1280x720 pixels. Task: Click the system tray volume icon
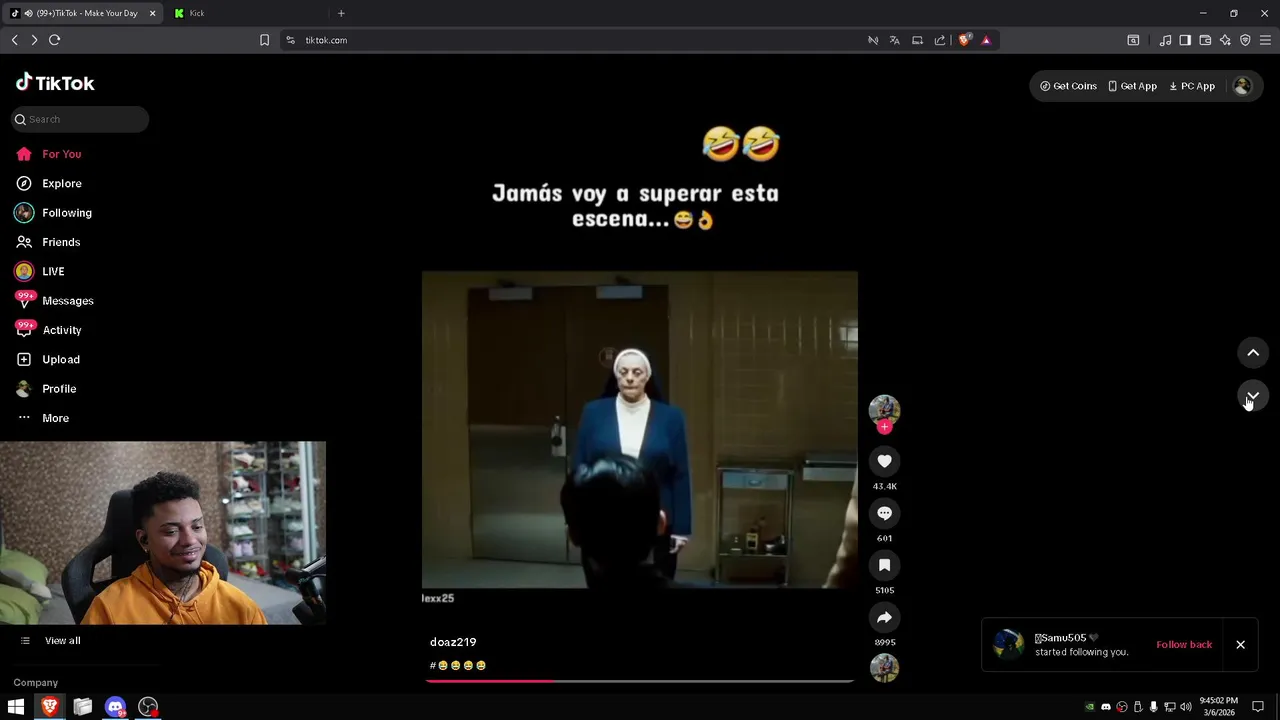click(x=1185, y=707)
